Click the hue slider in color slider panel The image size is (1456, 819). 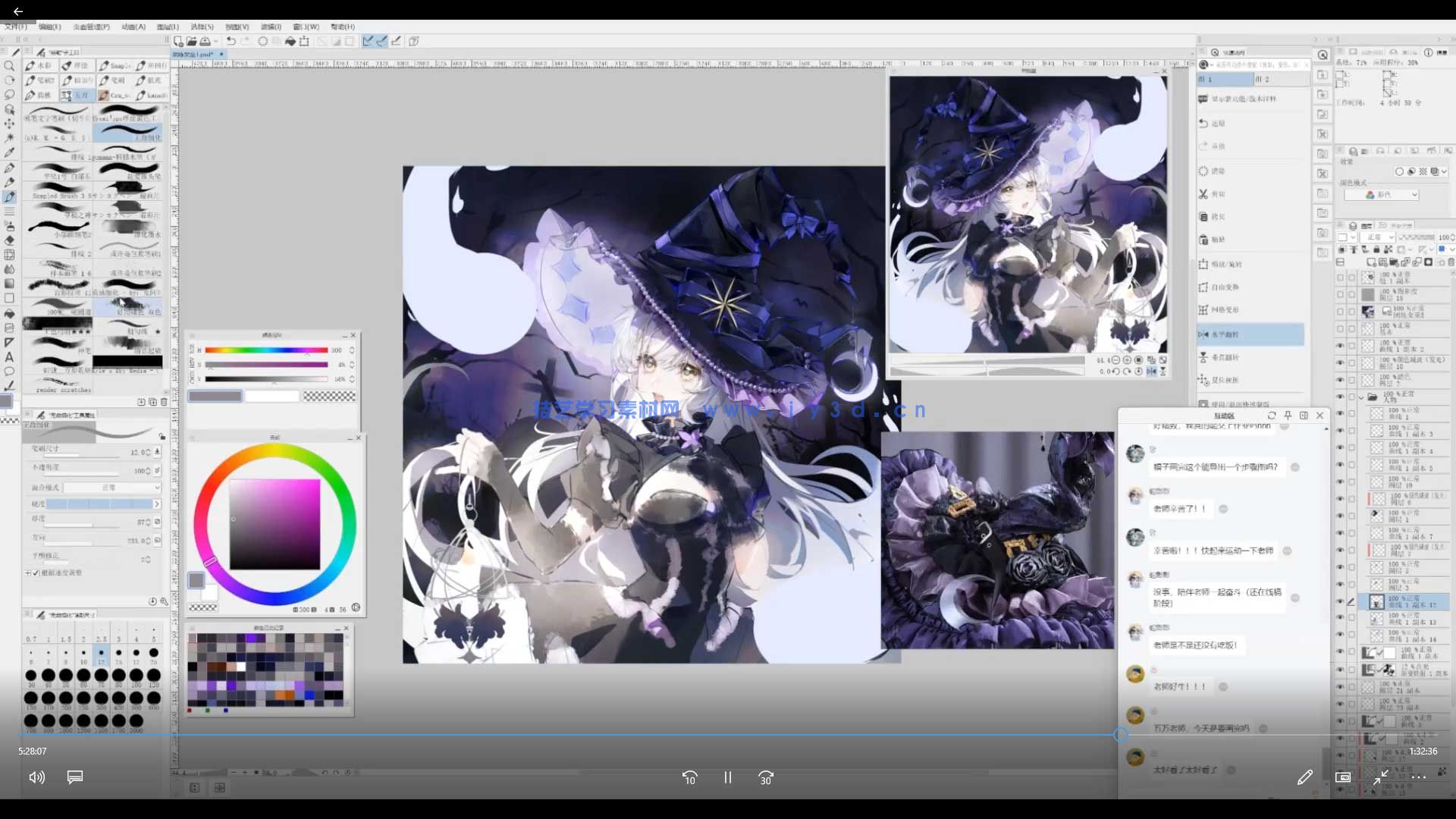click(x=265, y=350)
